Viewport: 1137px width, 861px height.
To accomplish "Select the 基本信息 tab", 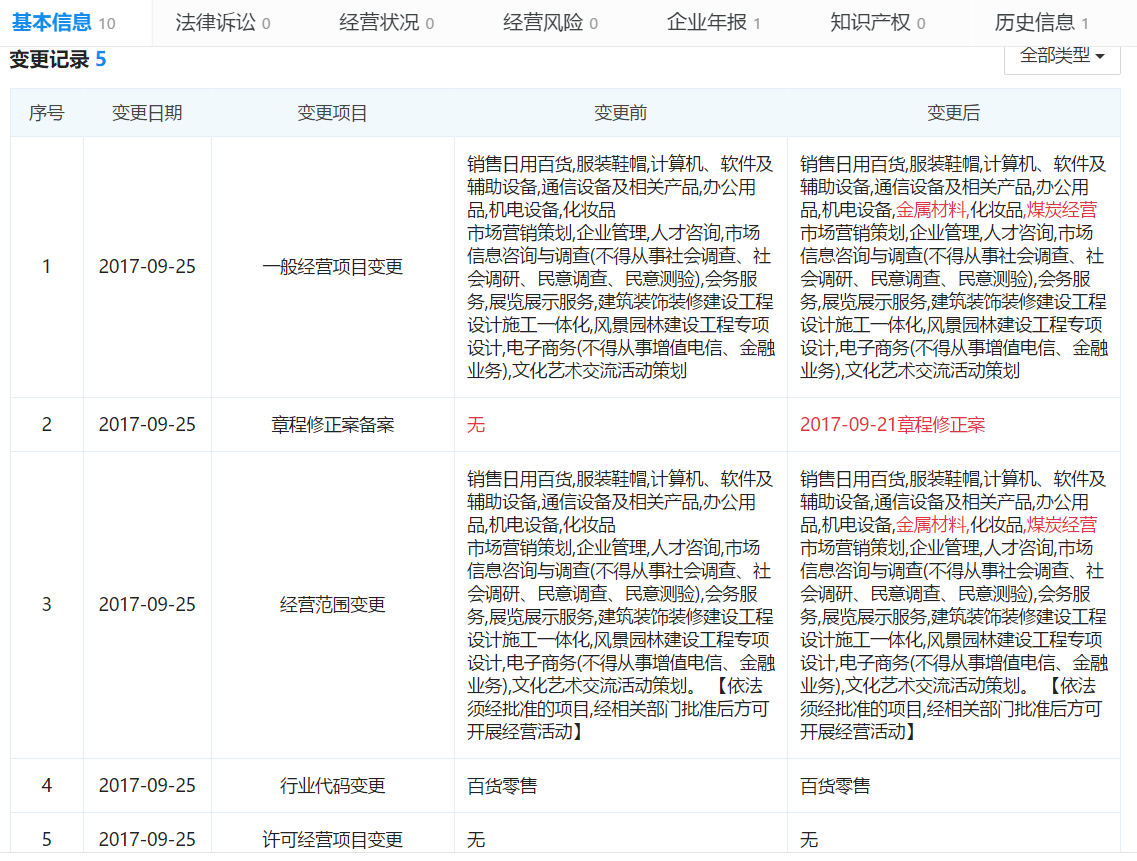I will point(64,23).
